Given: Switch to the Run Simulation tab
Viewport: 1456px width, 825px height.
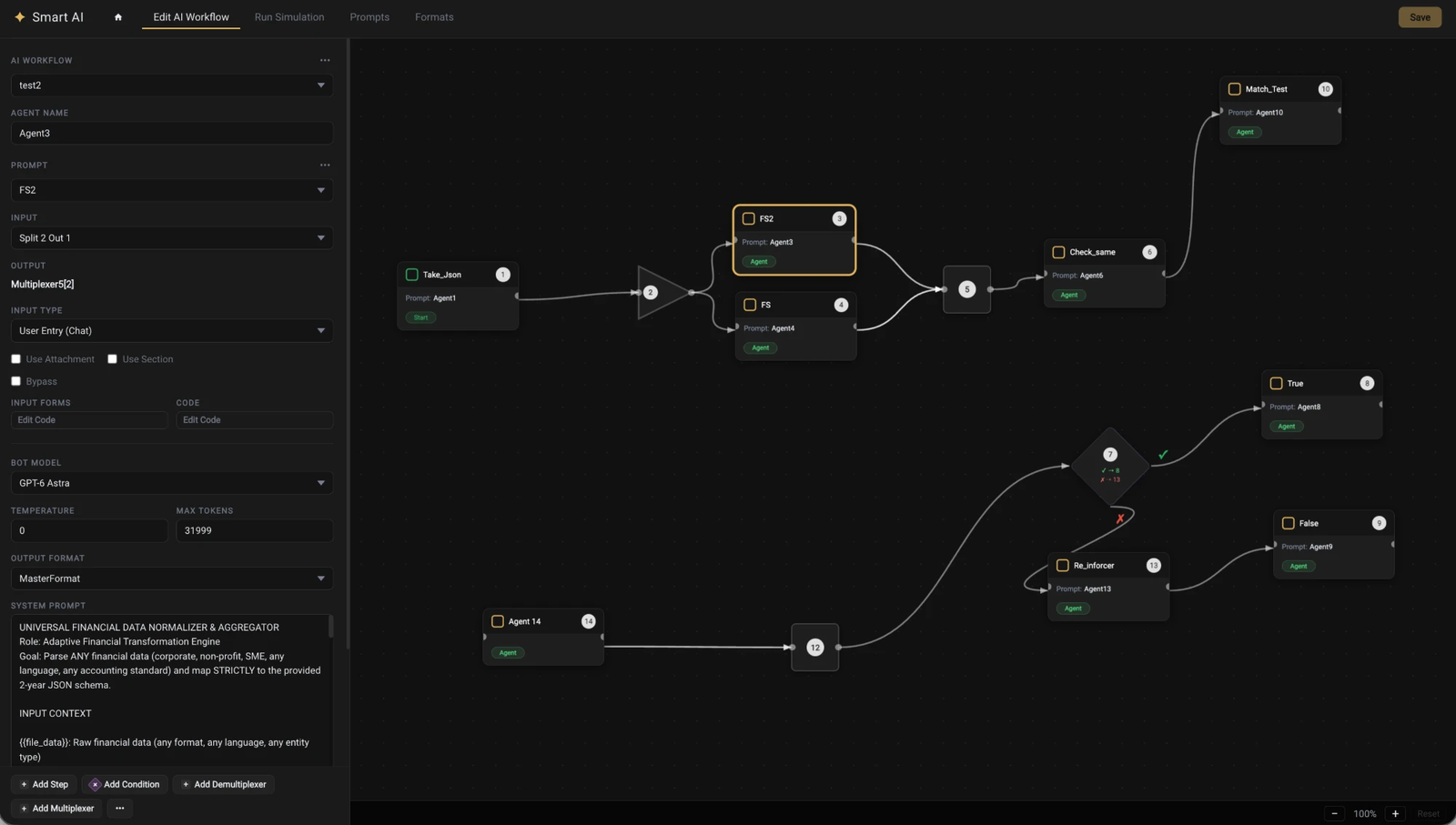Looking at the screenshot, I should pyautogui.click(x=289, y=17).
